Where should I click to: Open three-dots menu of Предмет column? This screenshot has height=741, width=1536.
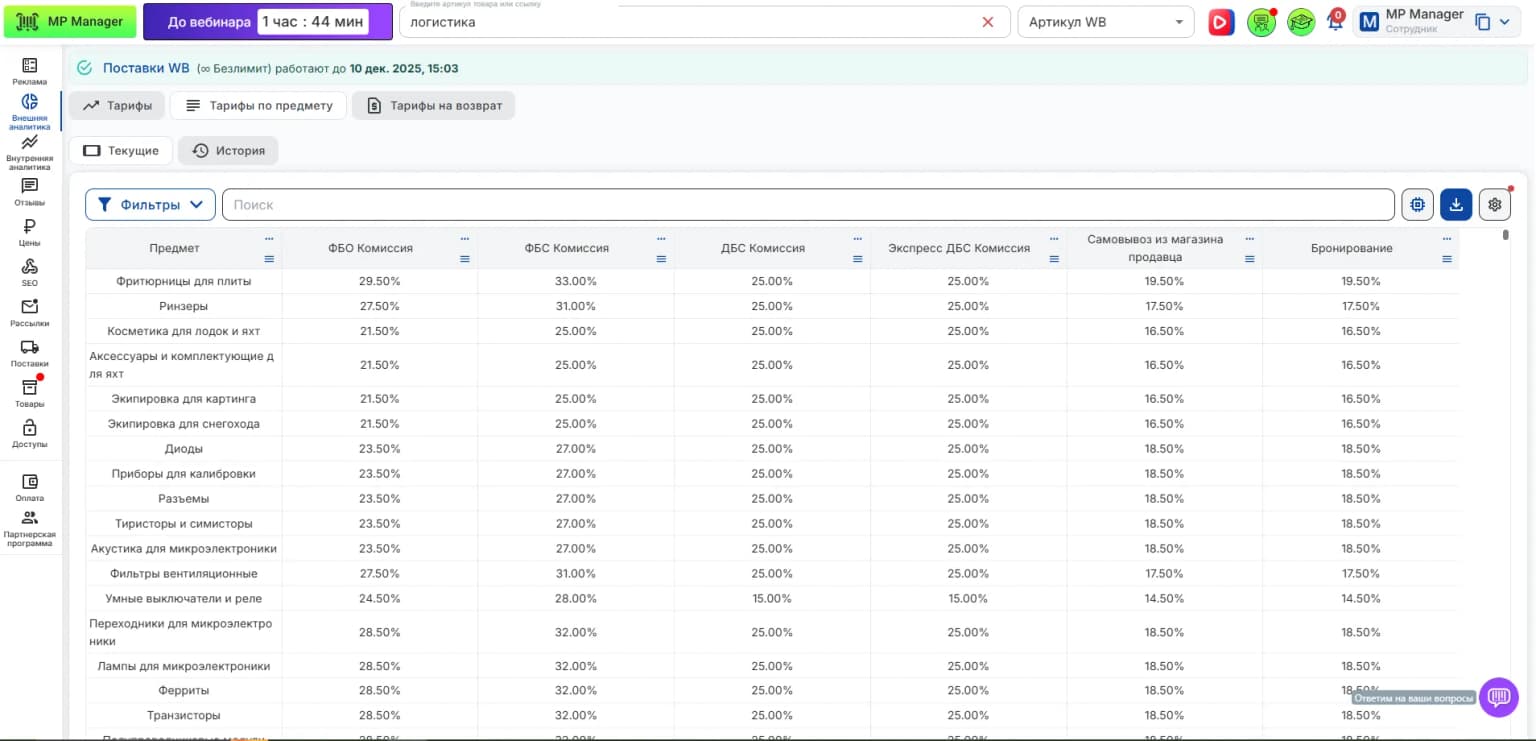tap(268, 239)
